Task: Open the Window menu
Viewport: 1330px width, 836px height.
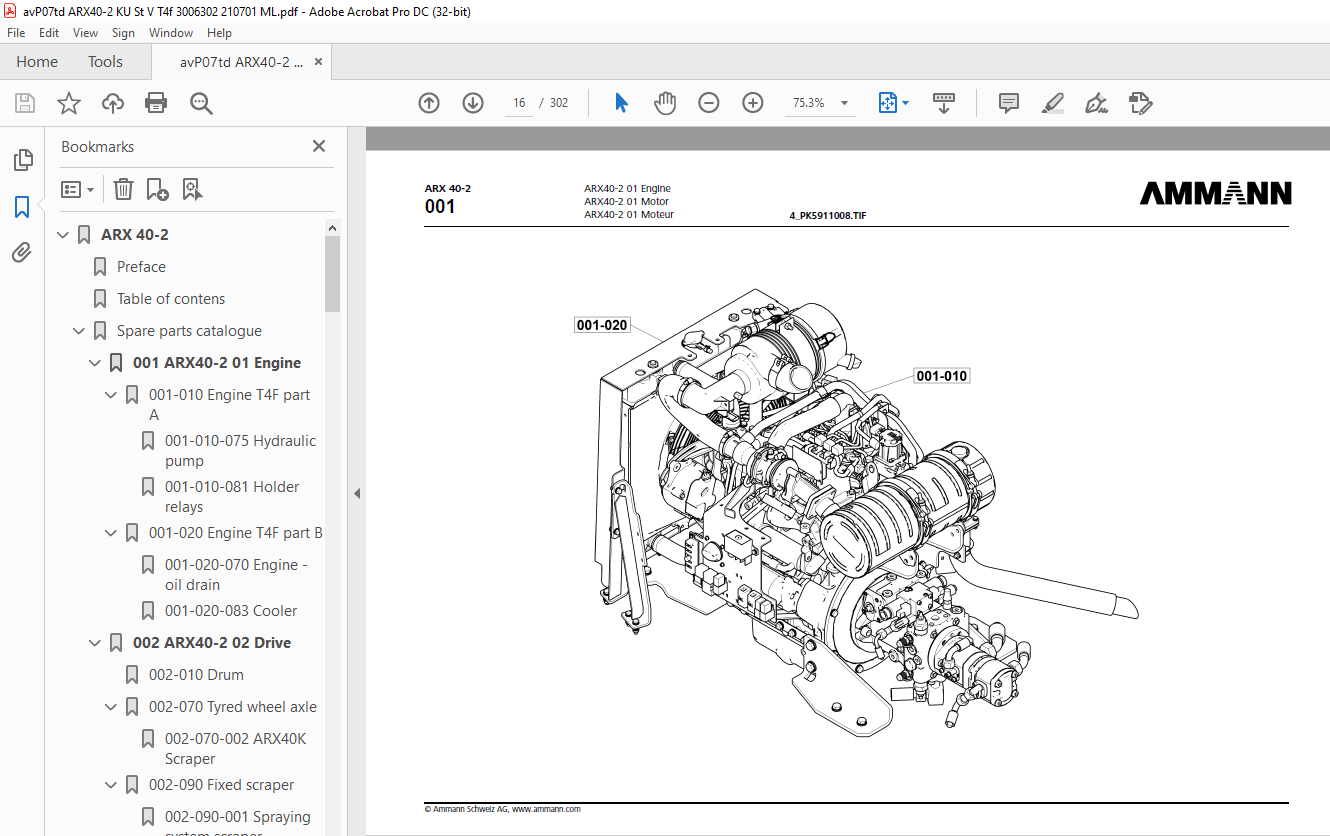Action: (x=171, y=33)
